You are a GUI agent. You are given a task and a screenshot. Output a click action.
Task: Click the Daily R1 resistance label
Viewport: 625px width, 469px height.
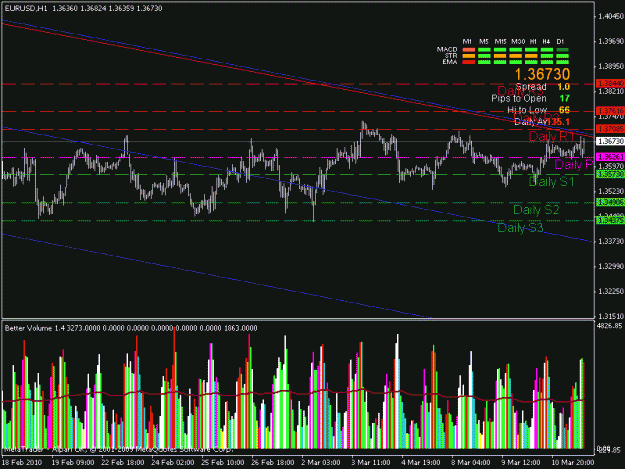point(551,137)
